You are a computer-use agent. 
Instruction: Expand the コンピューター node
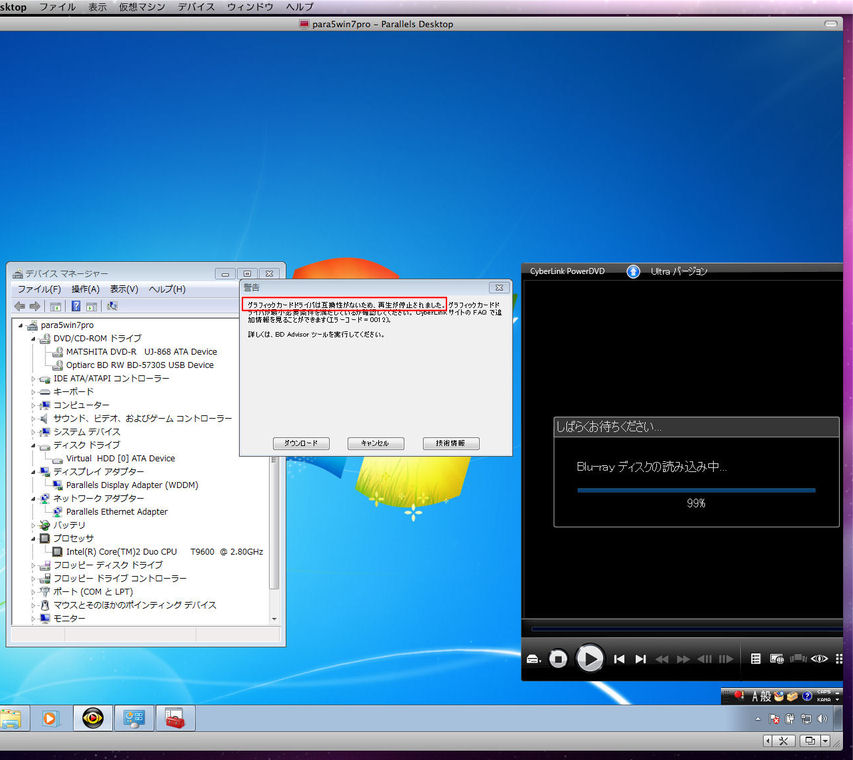(x=33, y=405)
